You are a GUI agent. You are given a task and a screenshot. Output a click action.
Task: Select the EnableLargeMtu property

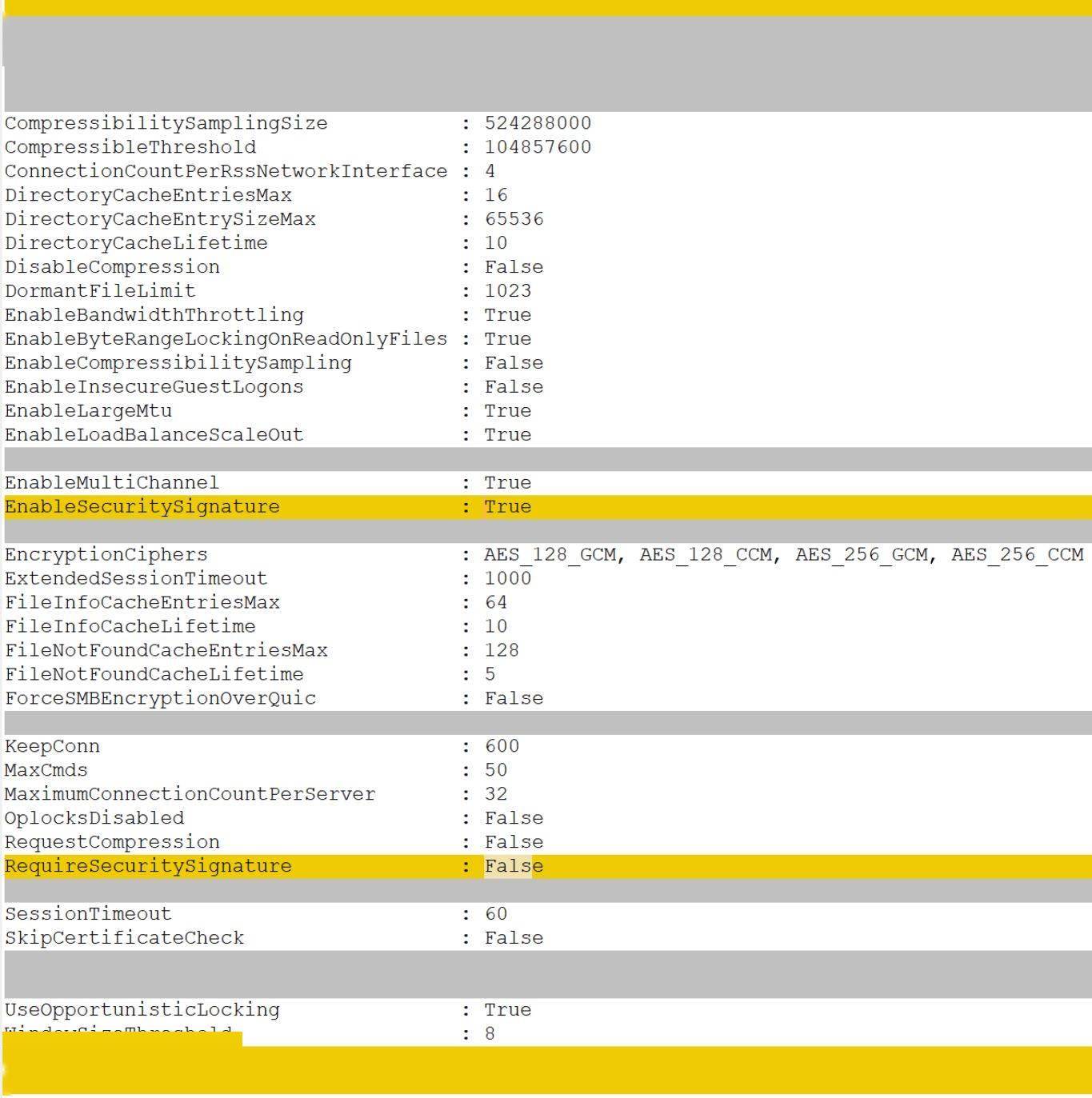pyautogui.click(x=88, y=411)
